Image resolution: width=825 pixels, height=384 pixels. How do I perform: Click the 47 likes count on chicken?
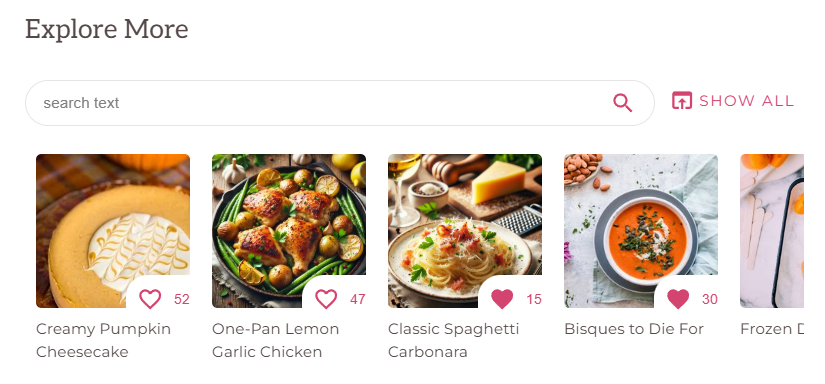pos(358,299)
